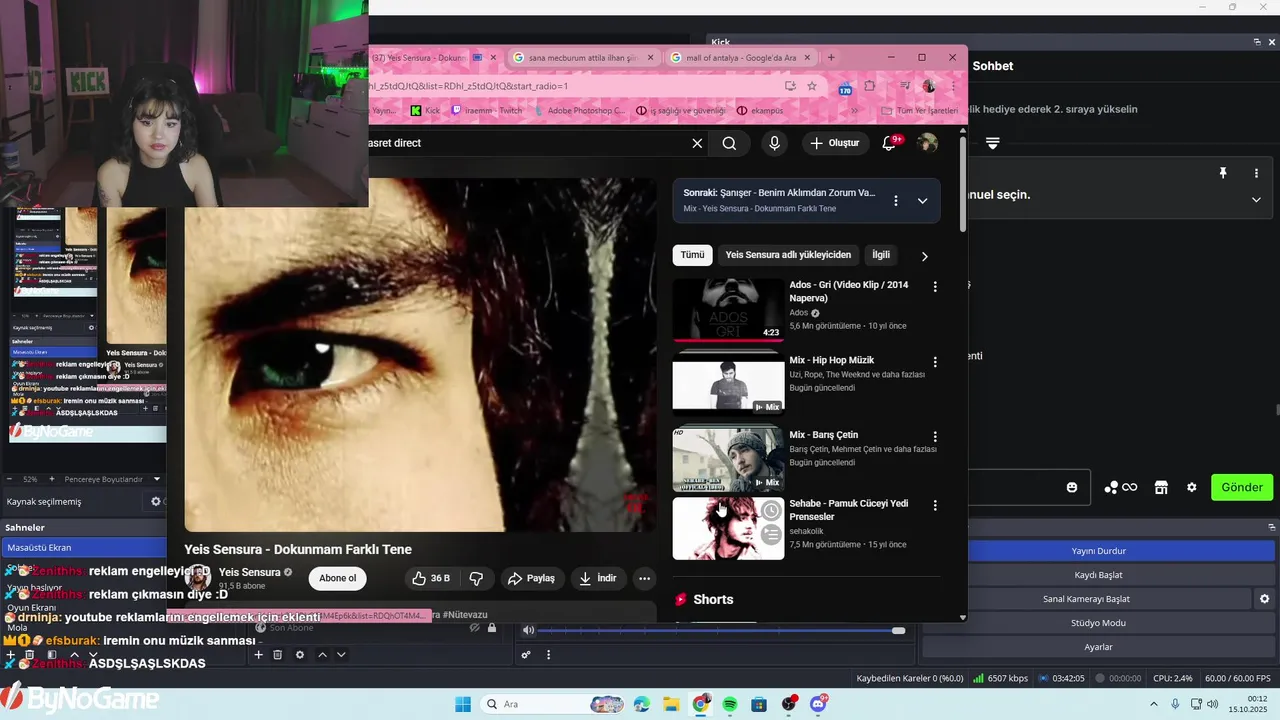1280x720 pixels.
Task: Open more actions for the video
Action: [644, 578]
